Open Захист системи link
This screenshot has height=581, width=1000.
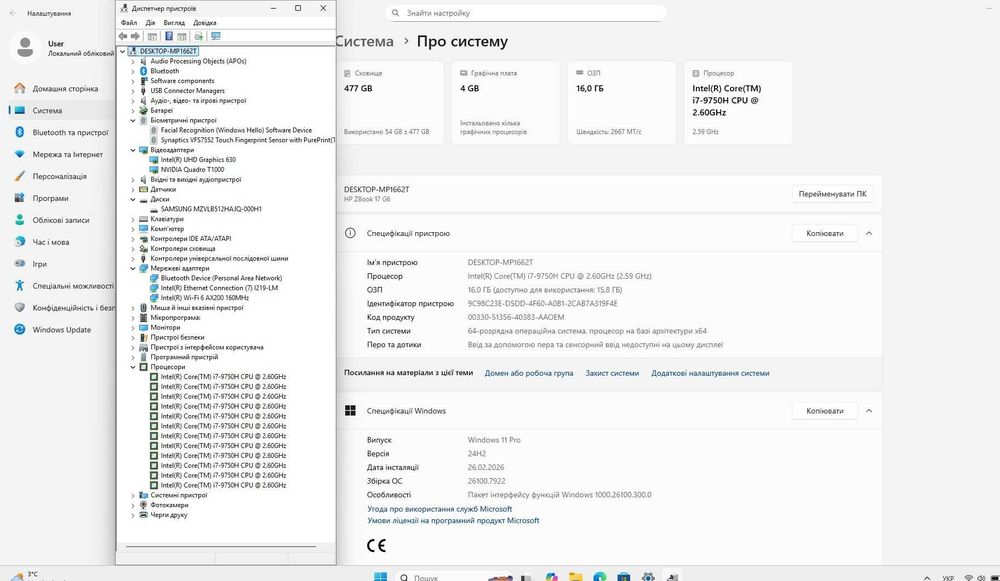[612, 373]
